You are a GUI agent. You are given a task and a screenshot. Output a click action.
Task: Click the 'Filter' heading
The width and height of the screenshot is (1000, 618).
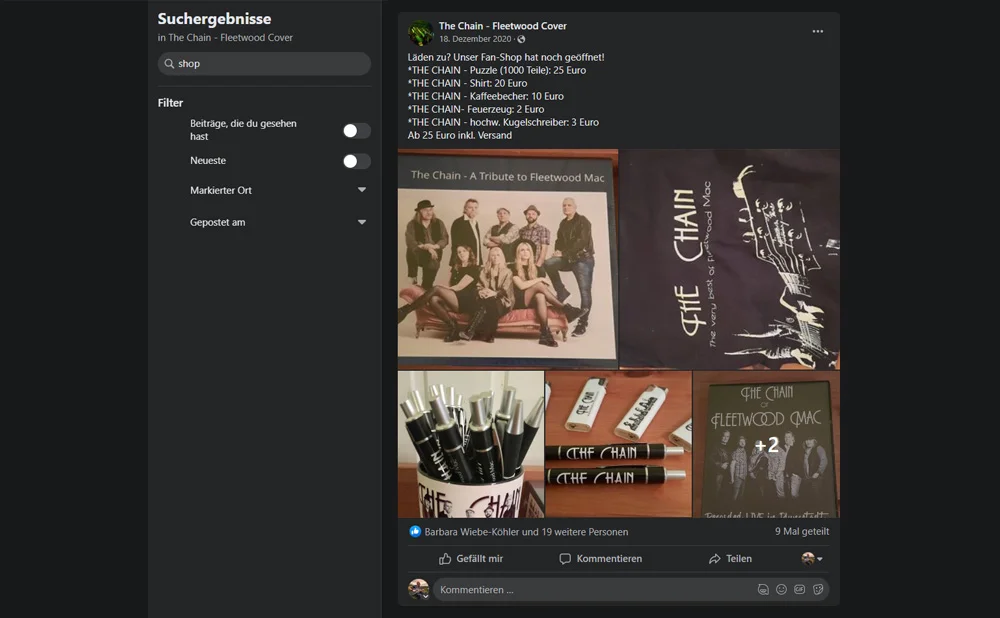(170, 103)
